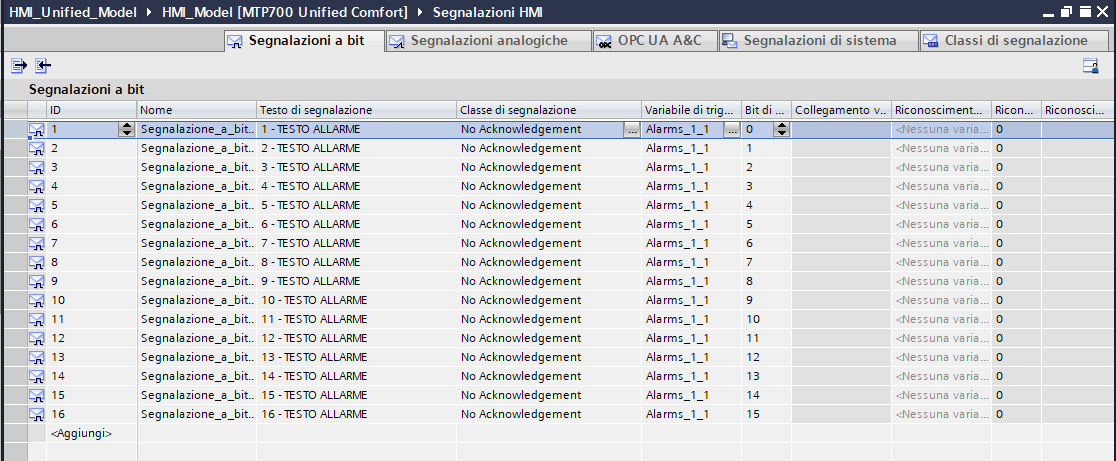Click the Aggiungi link to add alarm
The width and height of the screenshot is (1116, 461).
81,433
